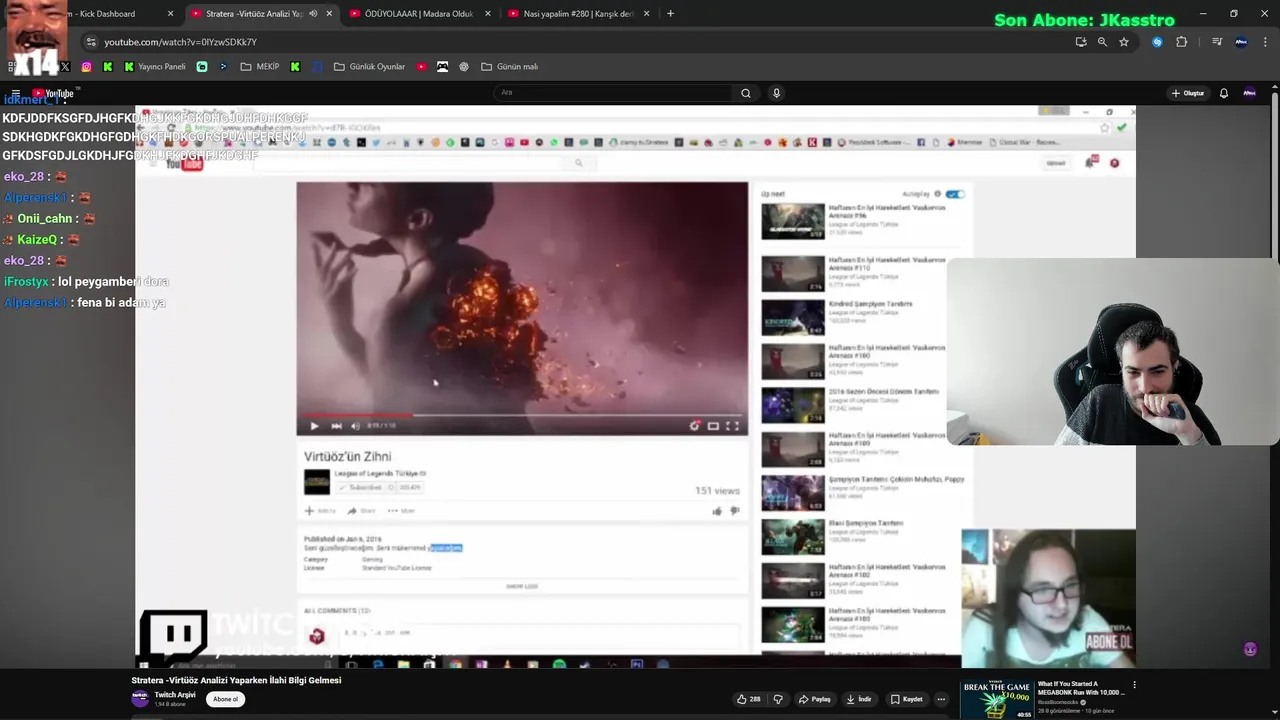Dislike the Stratera video

coord(777,699)
